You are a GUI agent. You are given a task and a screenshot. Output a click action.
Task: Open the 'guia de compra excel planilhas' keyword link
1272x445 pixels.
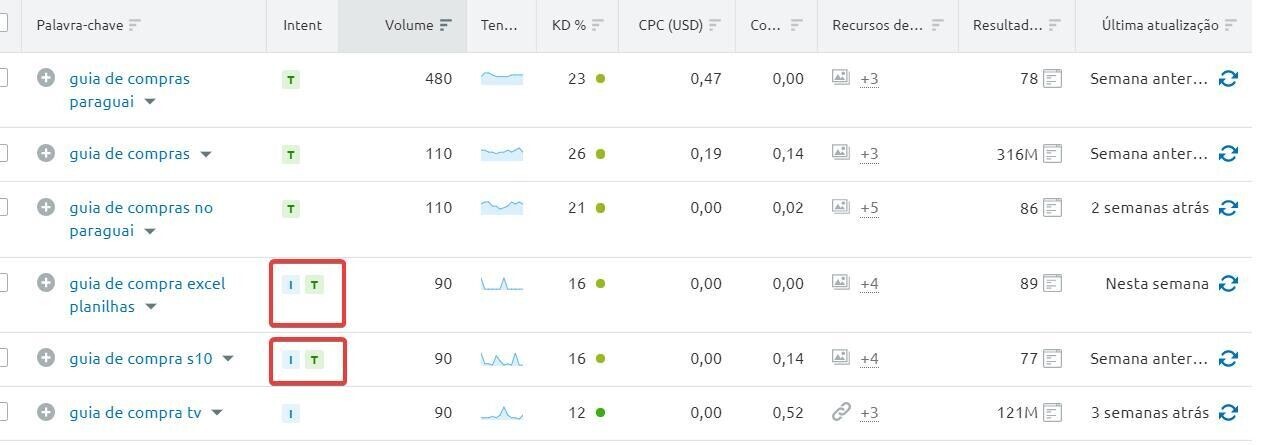(147, 284)
